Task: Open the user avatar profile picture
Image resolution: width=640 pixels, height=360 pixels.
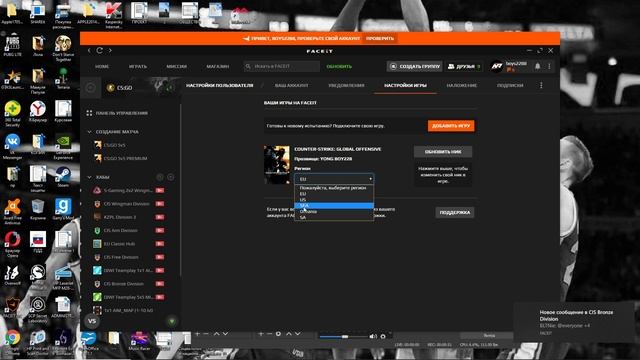Action: (x=497, y=66)
